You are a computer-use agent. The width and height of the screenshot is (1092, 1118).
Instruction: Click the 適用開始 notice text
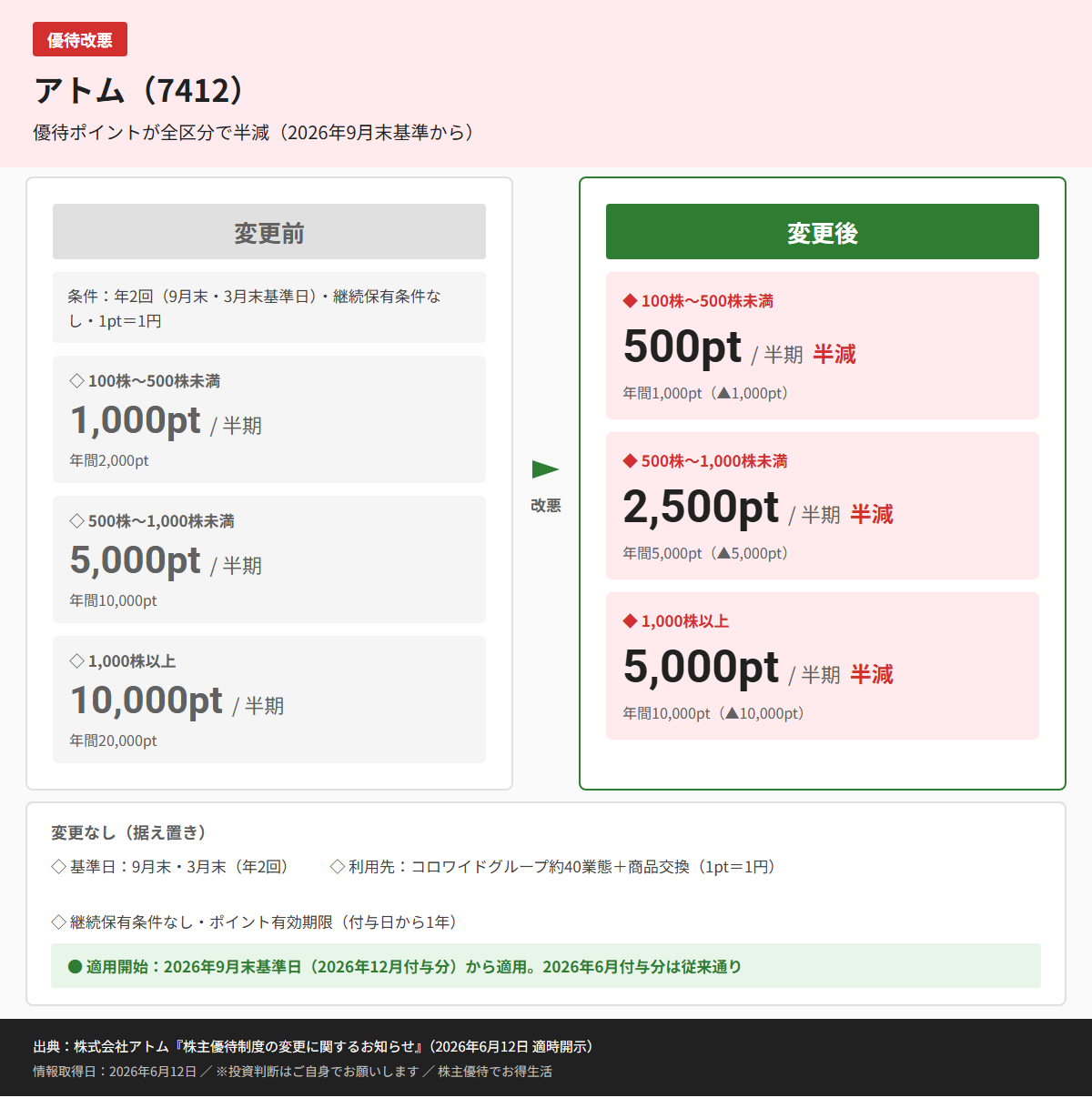pos(414,967)
